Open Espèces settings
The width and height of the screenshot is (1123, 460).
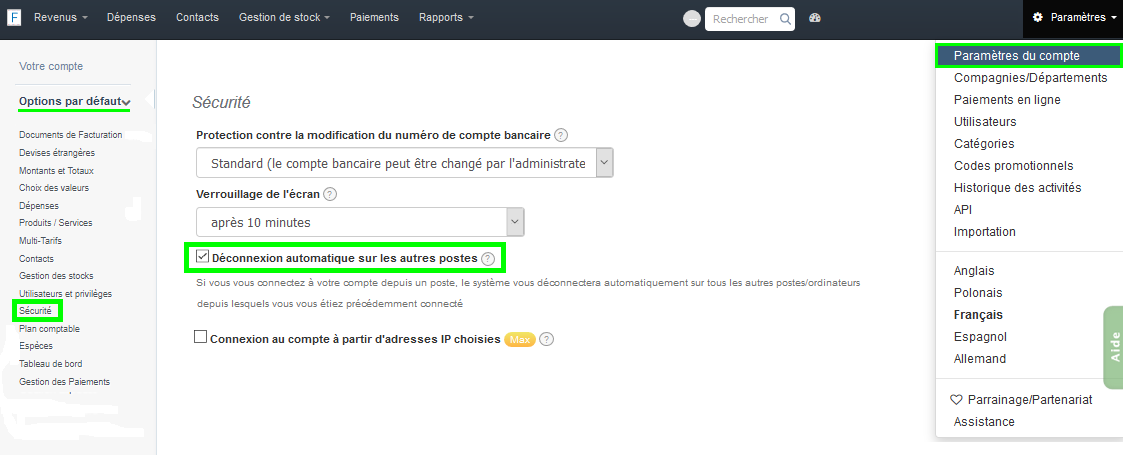tap(36, 346)
